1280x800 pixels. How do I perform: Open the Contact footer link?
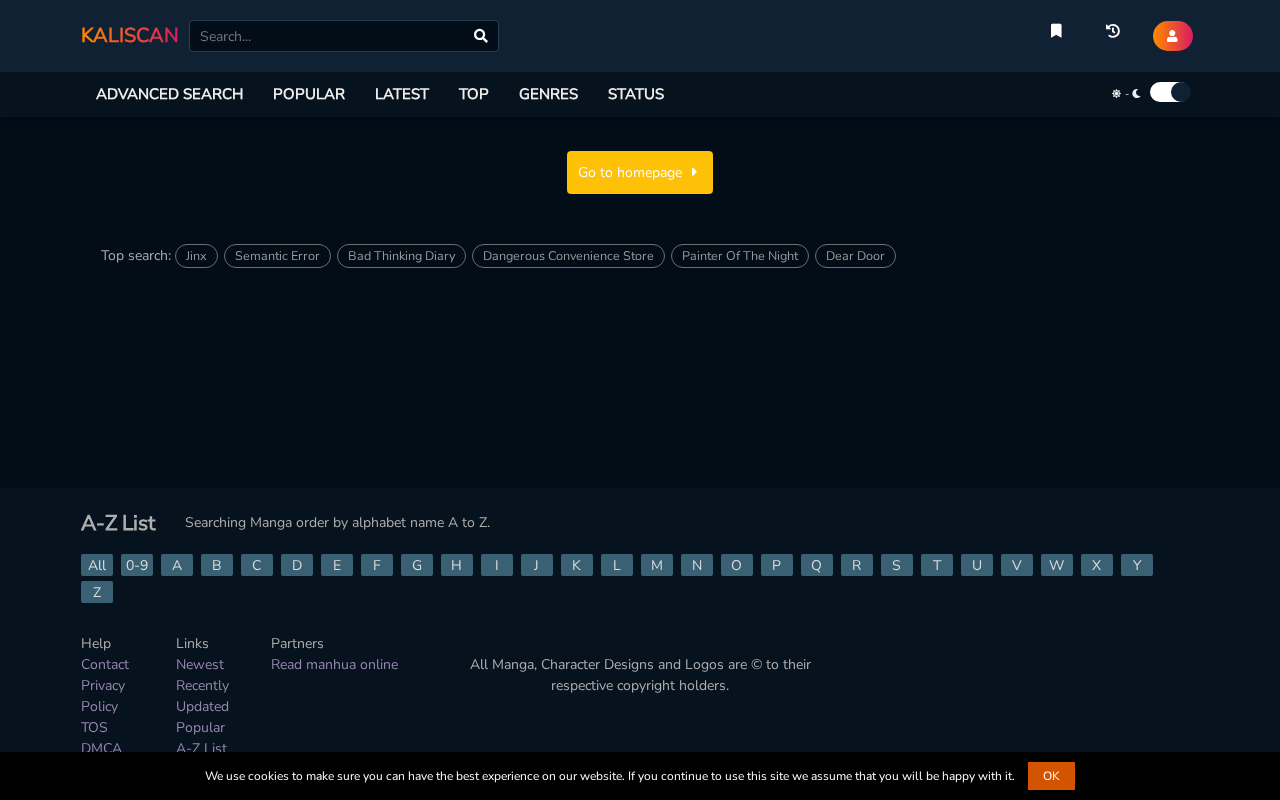[x=105, y=665]
